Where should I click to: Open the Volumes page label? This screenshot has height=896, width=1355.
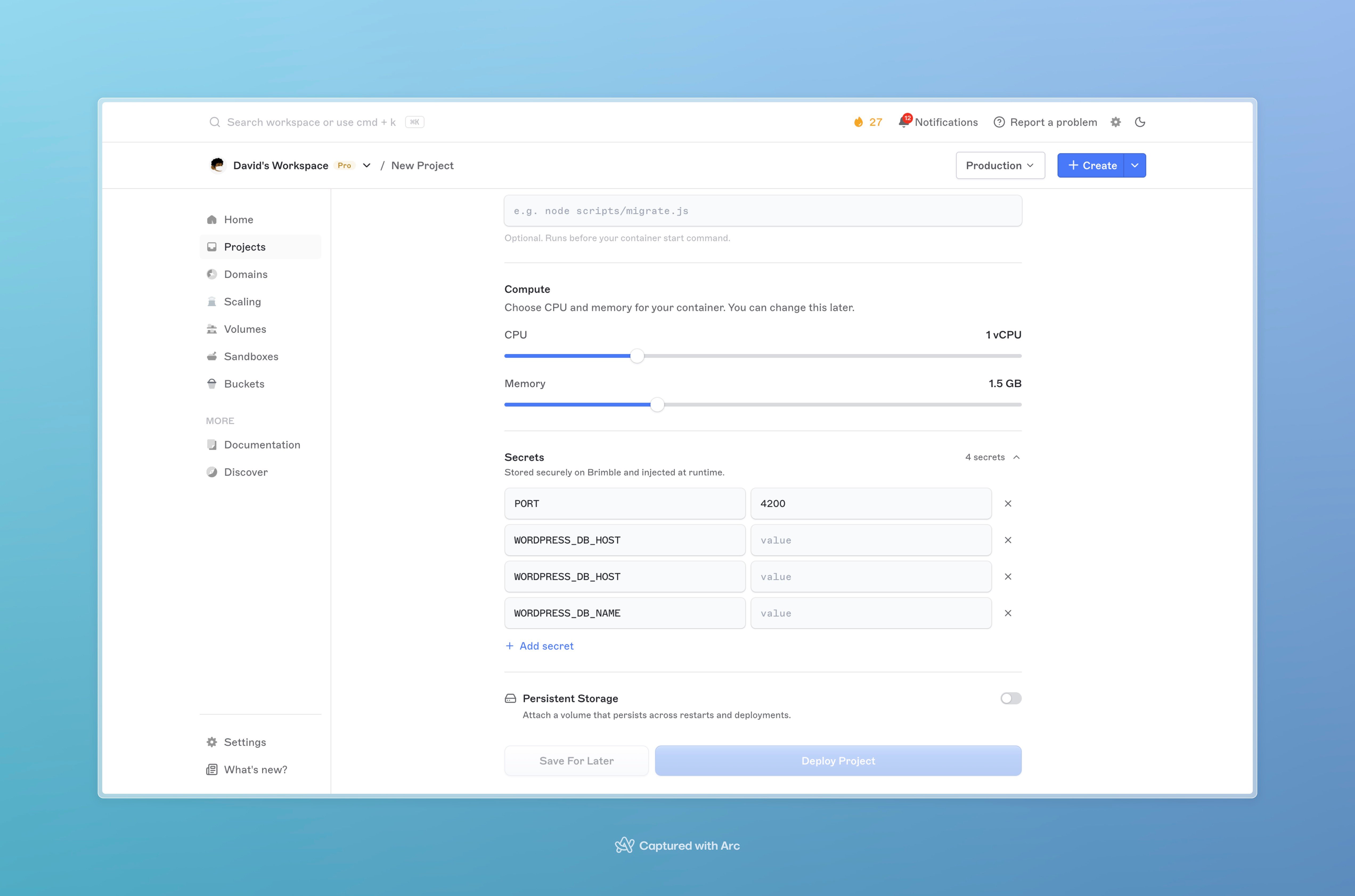[x=245, y=329]
